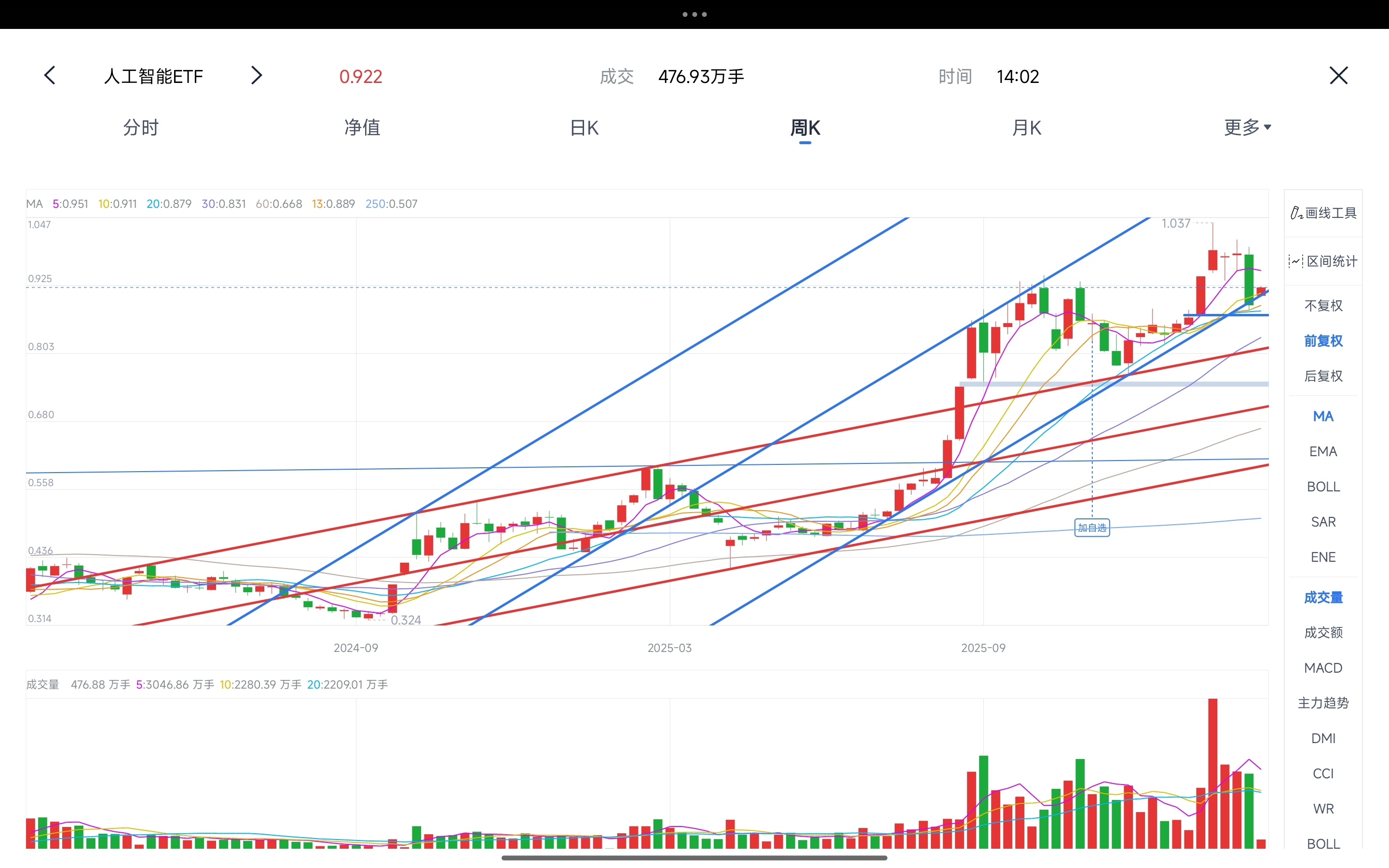Image resolution: width=1389 pixels, height=868 pixels.
Task: Go to the previous stock with the left arrow
Action: click(x=50, y=76)
